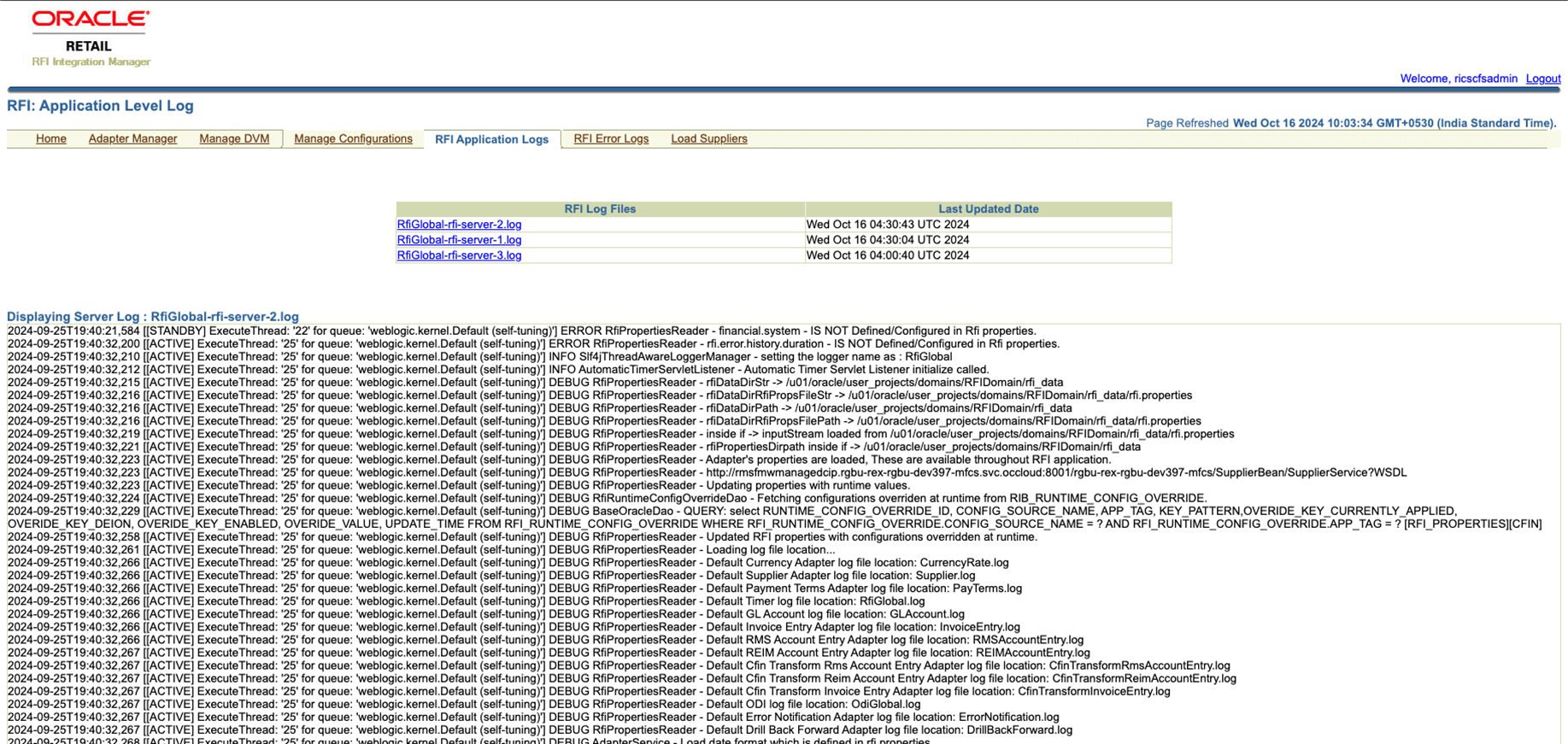
Task: Switch to Adapter Manager tab
Action: coord(132,138)
